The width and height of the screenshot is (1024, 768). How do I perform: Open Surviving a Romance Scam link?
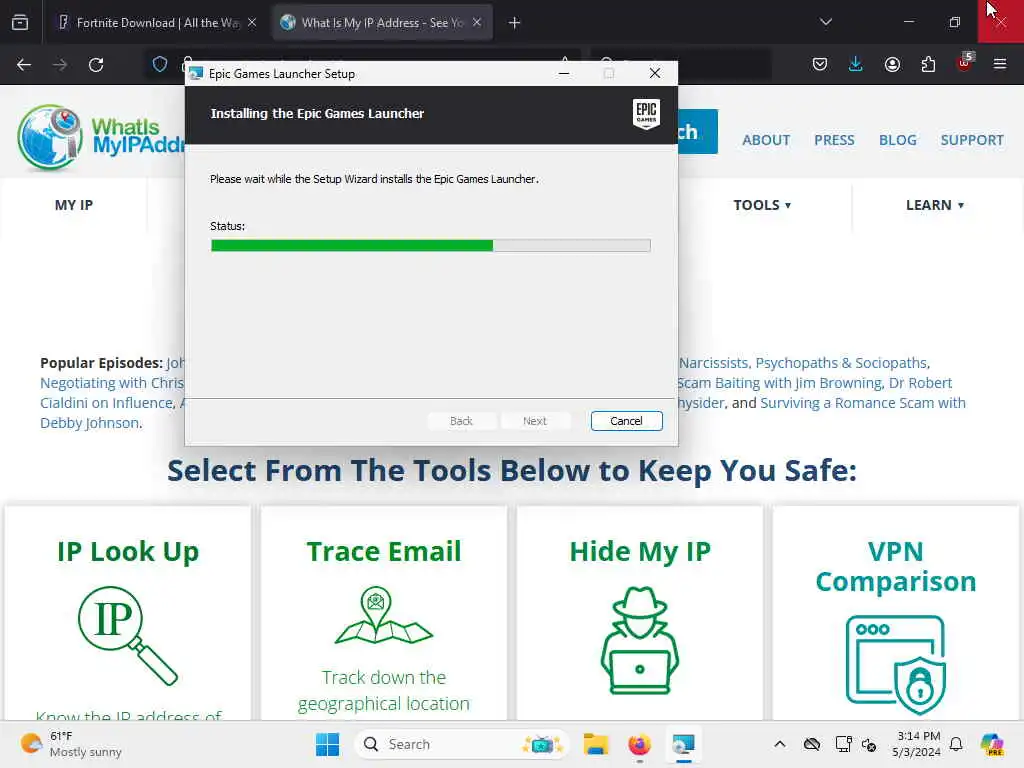[863, 403]
